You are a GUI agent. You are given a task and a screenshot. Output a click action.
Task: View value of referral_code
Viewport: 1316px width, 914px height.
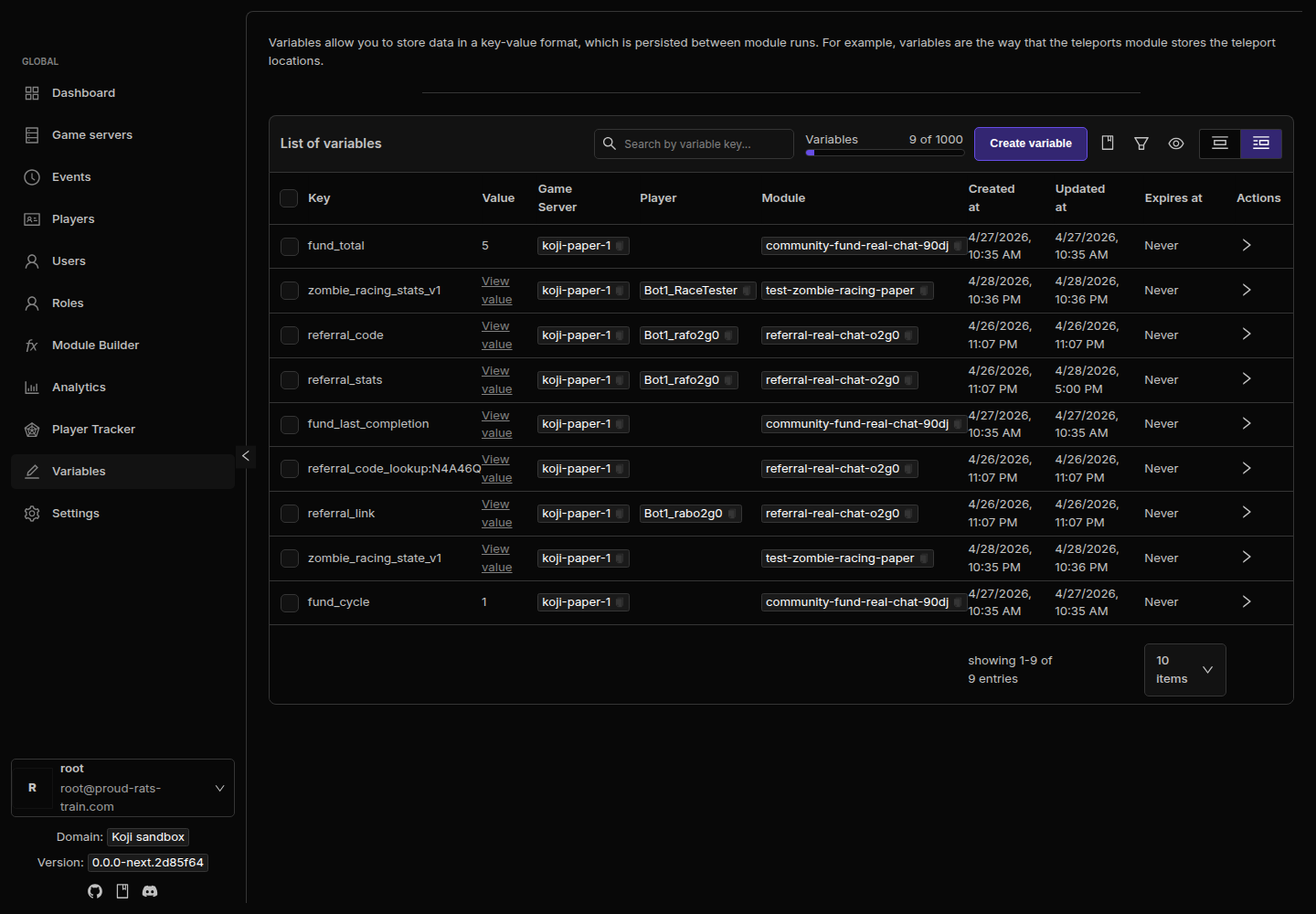click(496, 335)
